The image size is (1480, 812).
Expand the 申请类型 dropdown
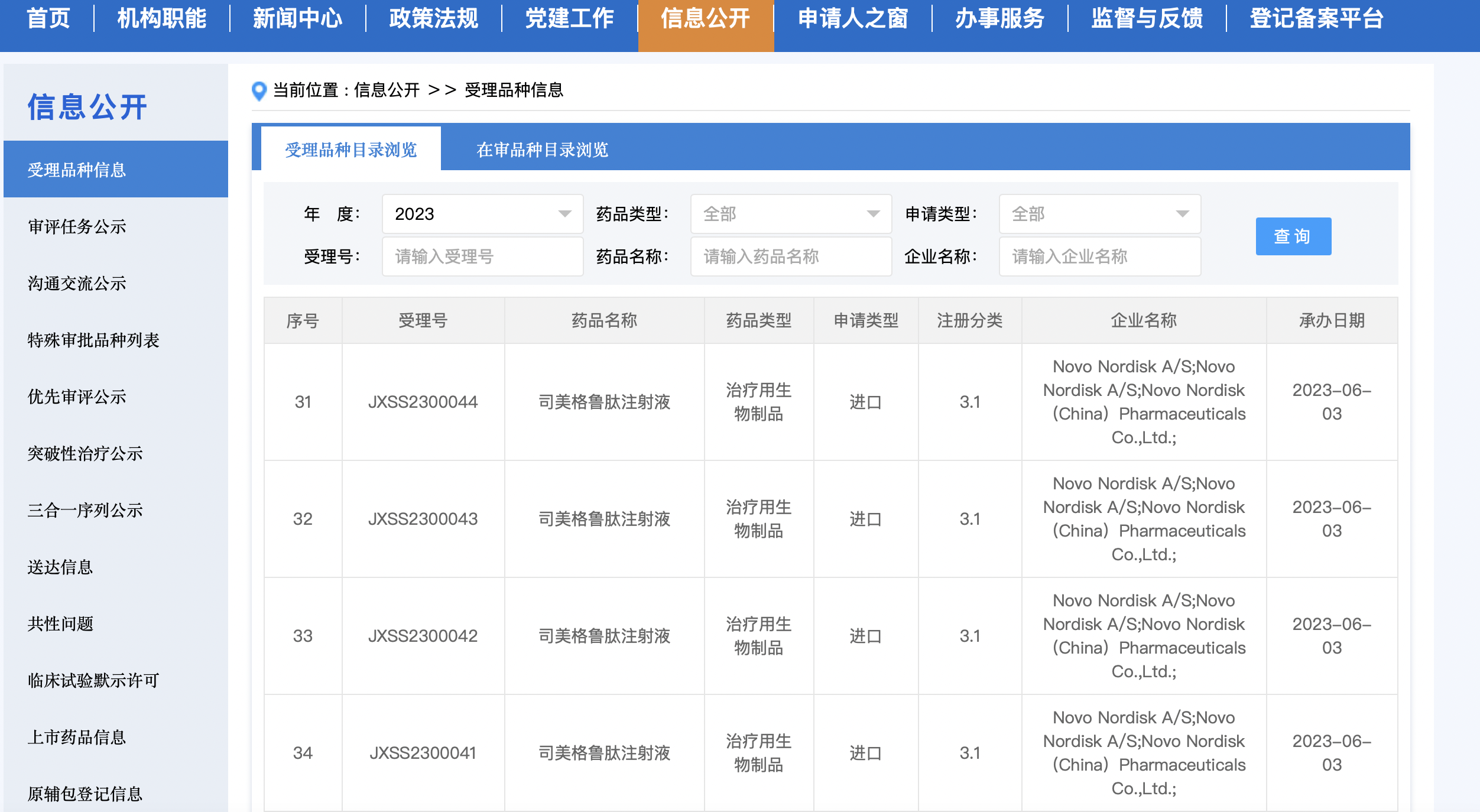click(x=1099, y=213)
